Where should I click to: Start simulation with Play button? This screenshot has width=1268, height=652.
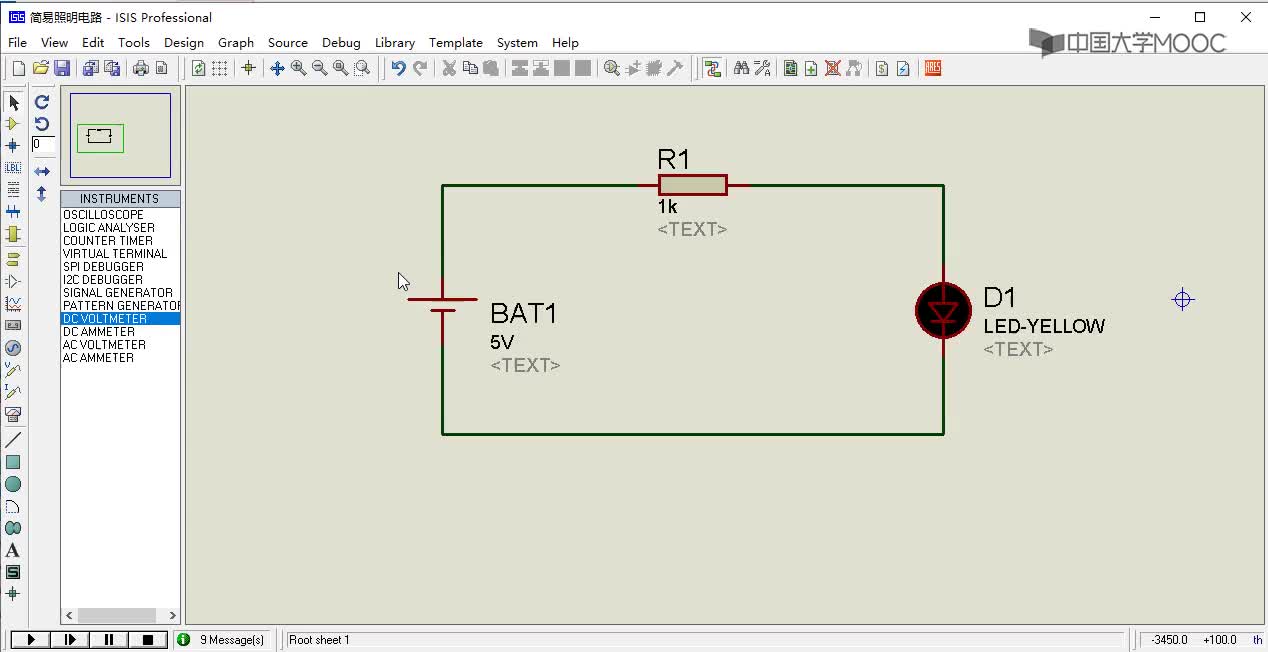coord(30,639)
